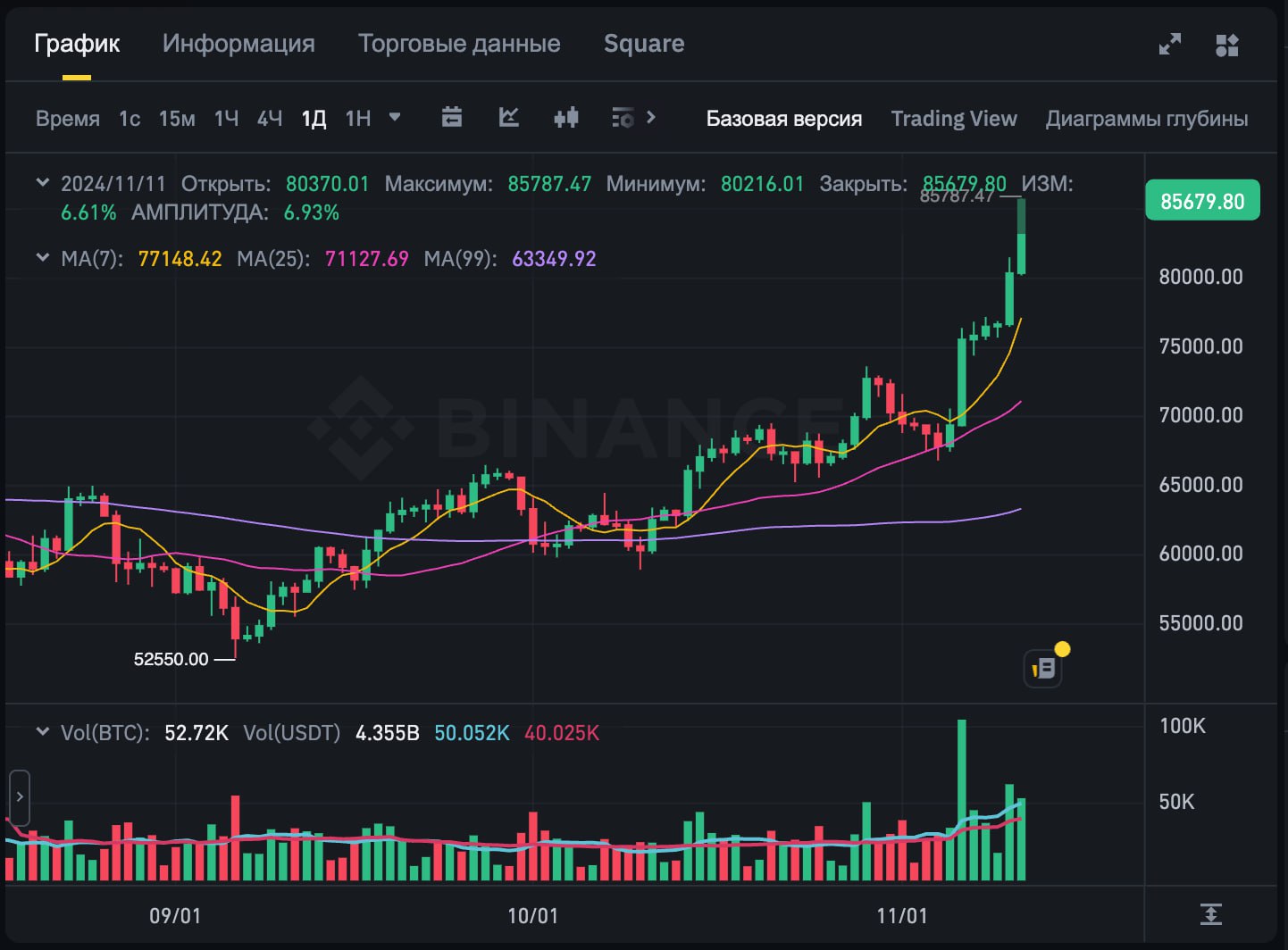Switch to the 4Ч interval
This screenshot has height=950, width=1288.
point(269,119)
